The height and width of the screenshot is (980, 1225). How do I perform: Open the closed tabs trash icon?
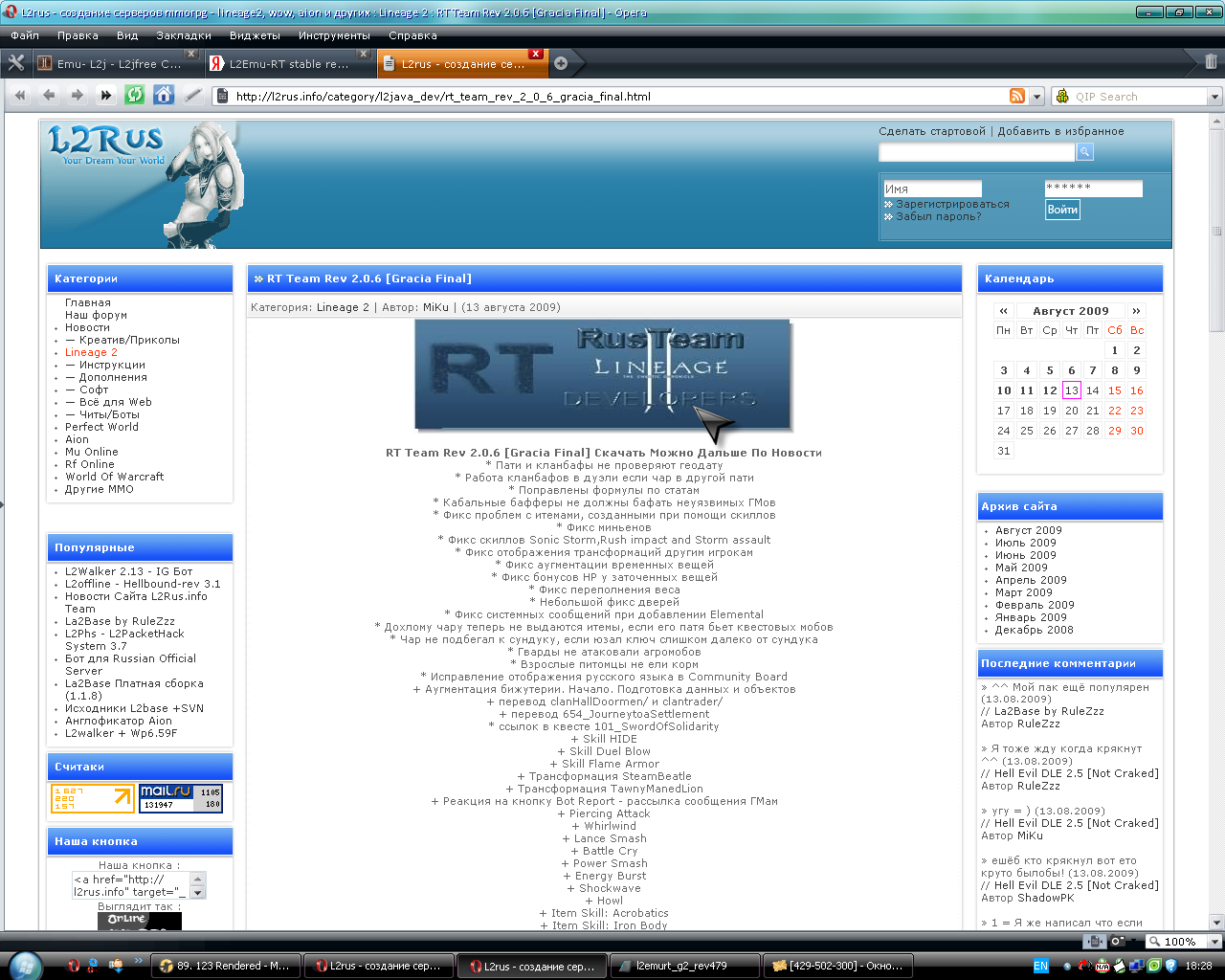point(1211,62)
